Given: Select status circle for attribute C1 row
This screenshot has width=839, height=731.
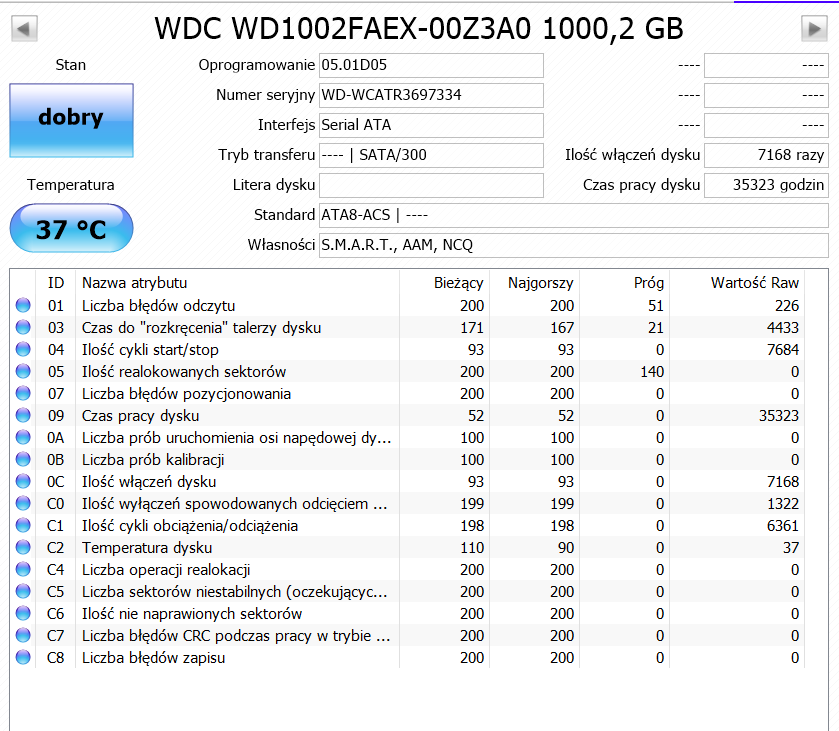Looking at the screenshot, I should [x=23, y=525].
